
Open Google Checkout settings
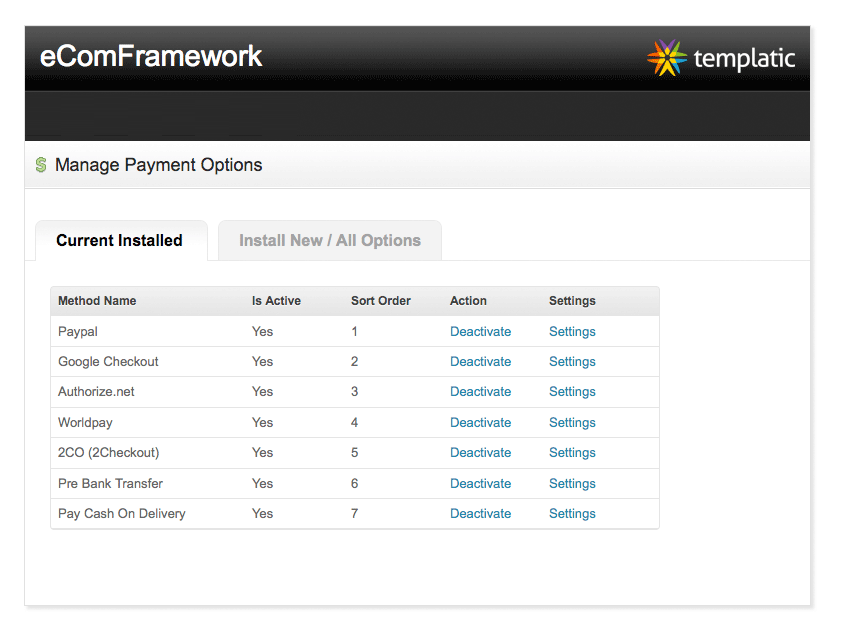572,362
